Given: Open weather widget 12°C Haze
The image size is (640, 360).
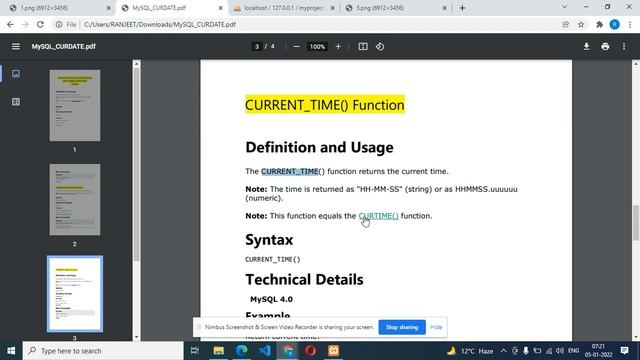Looking at the screenshot, I should [x=470, y=351].
